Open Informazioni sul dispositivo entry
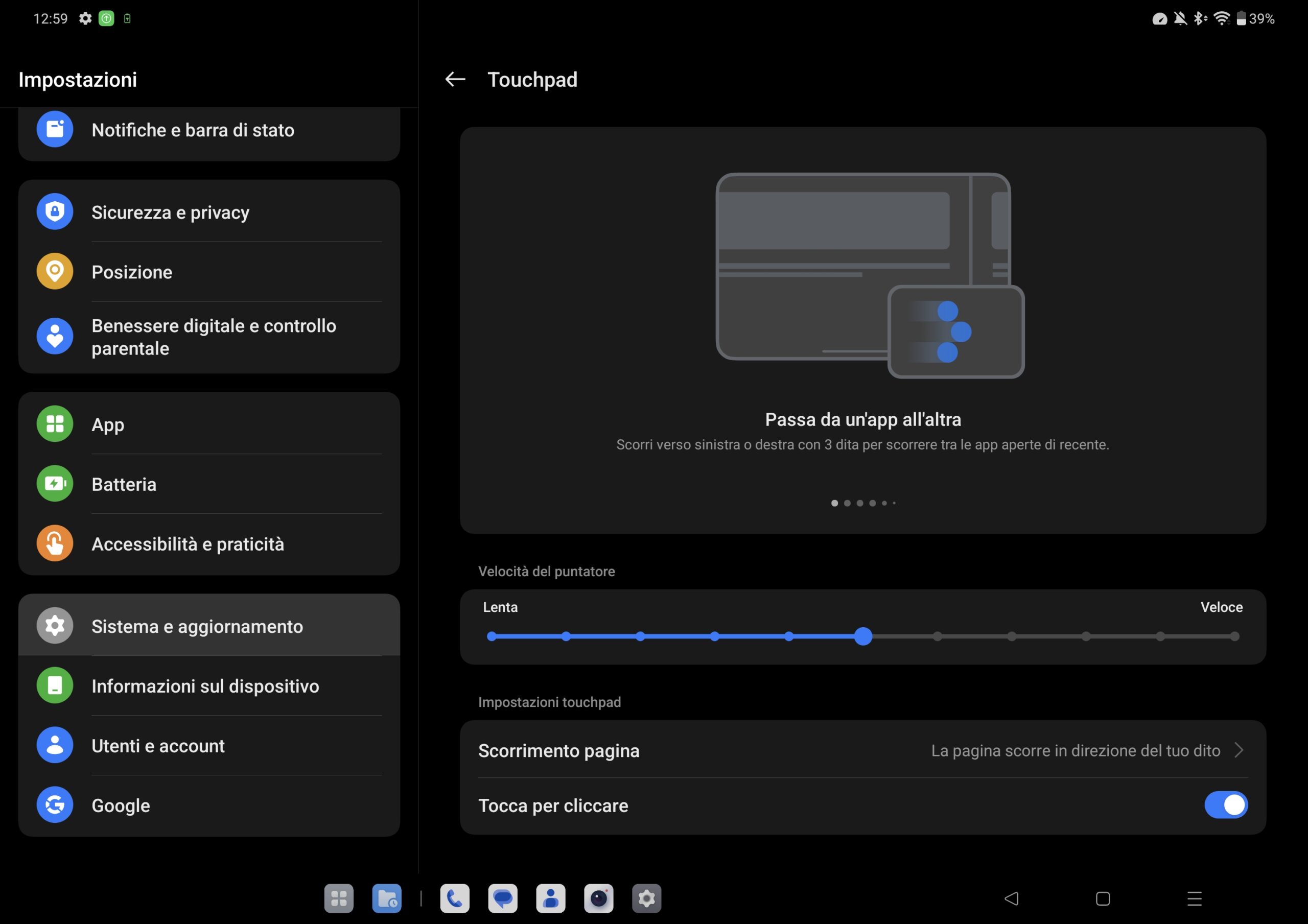This screenshot has width=1308, height=924. pyautogui.click(x=205, y=686)
